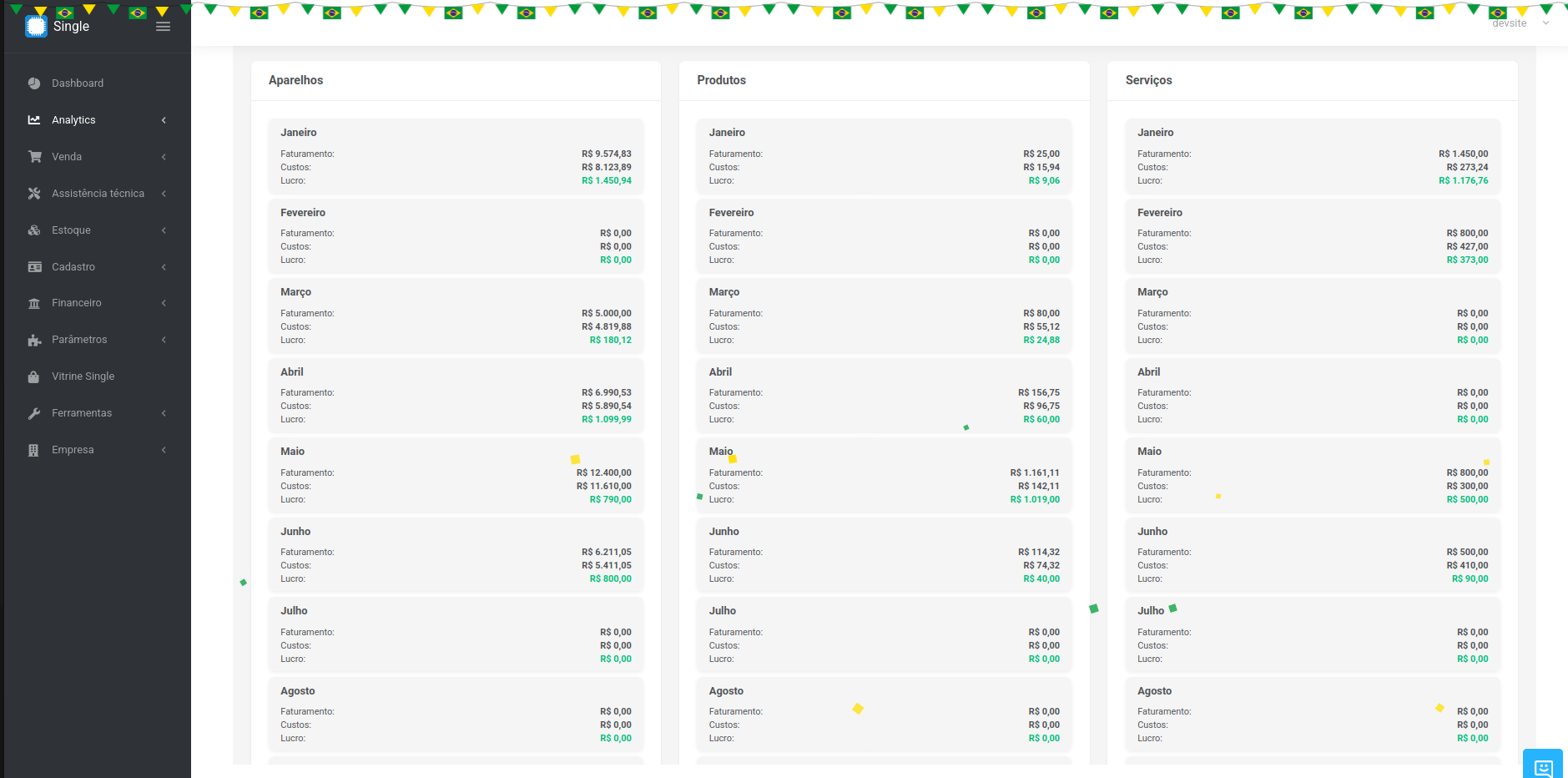
Task: Open Assistência técnica menu label
Action: [98, 194]
